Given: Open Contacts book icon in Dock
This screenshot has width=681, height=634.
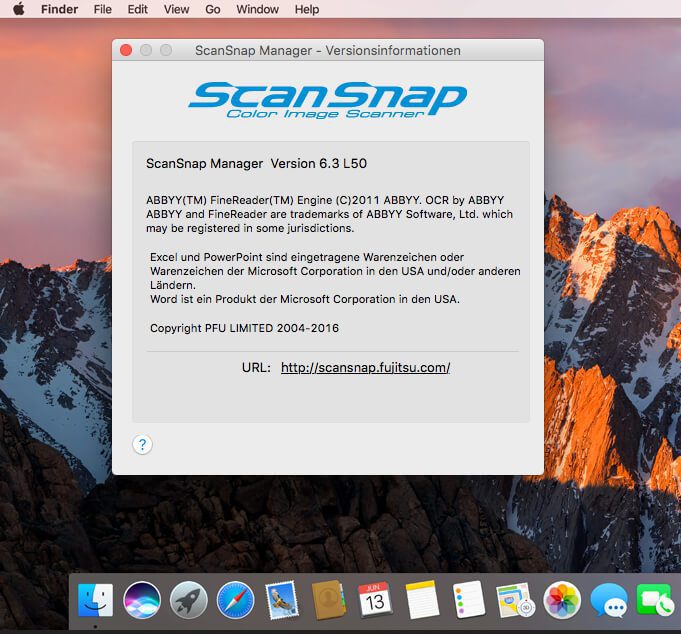Looking at the screenshot, I should pyautogui.click(x=329, y=600).
